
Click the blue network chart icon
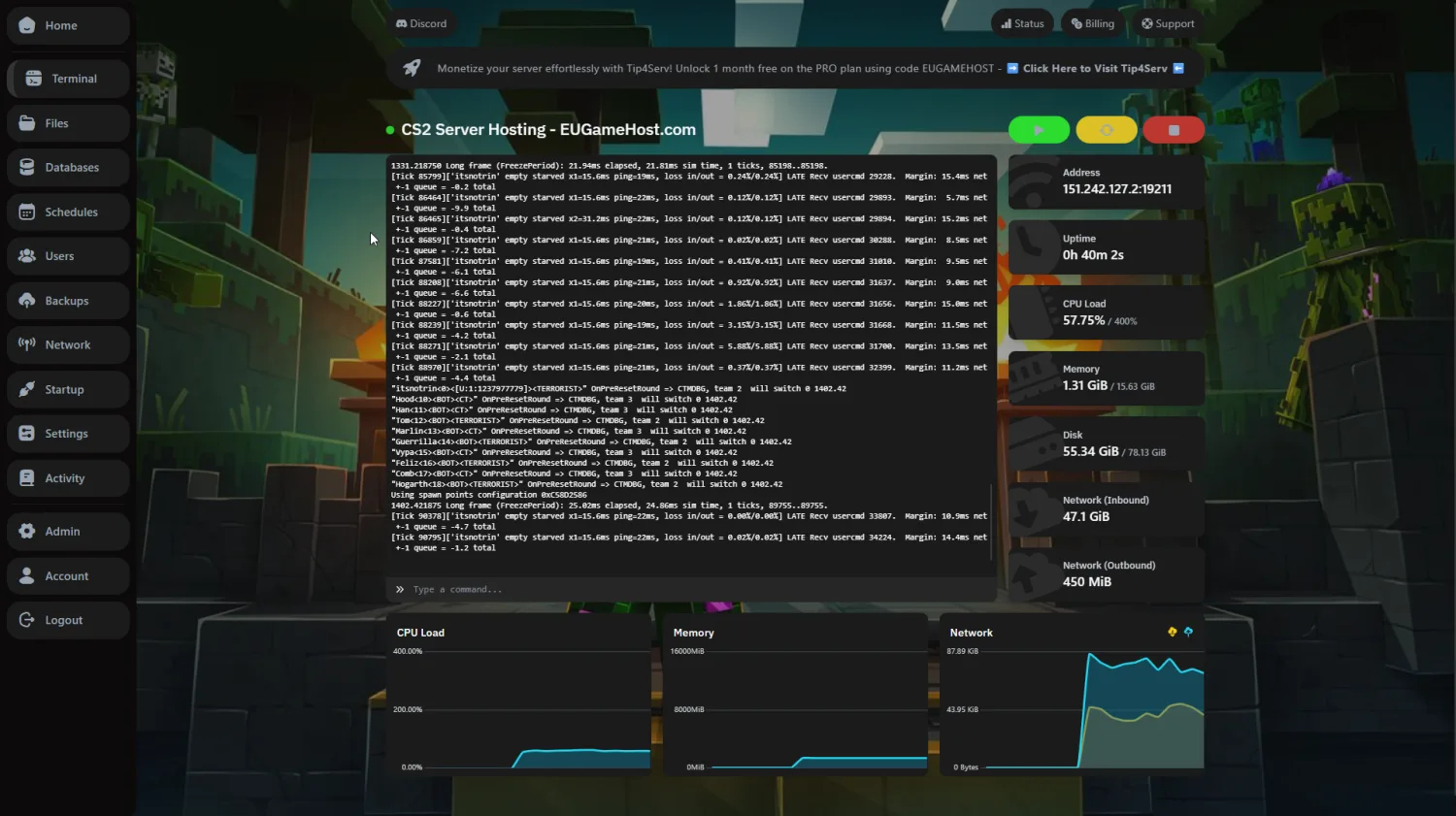tap(1188, 632)
